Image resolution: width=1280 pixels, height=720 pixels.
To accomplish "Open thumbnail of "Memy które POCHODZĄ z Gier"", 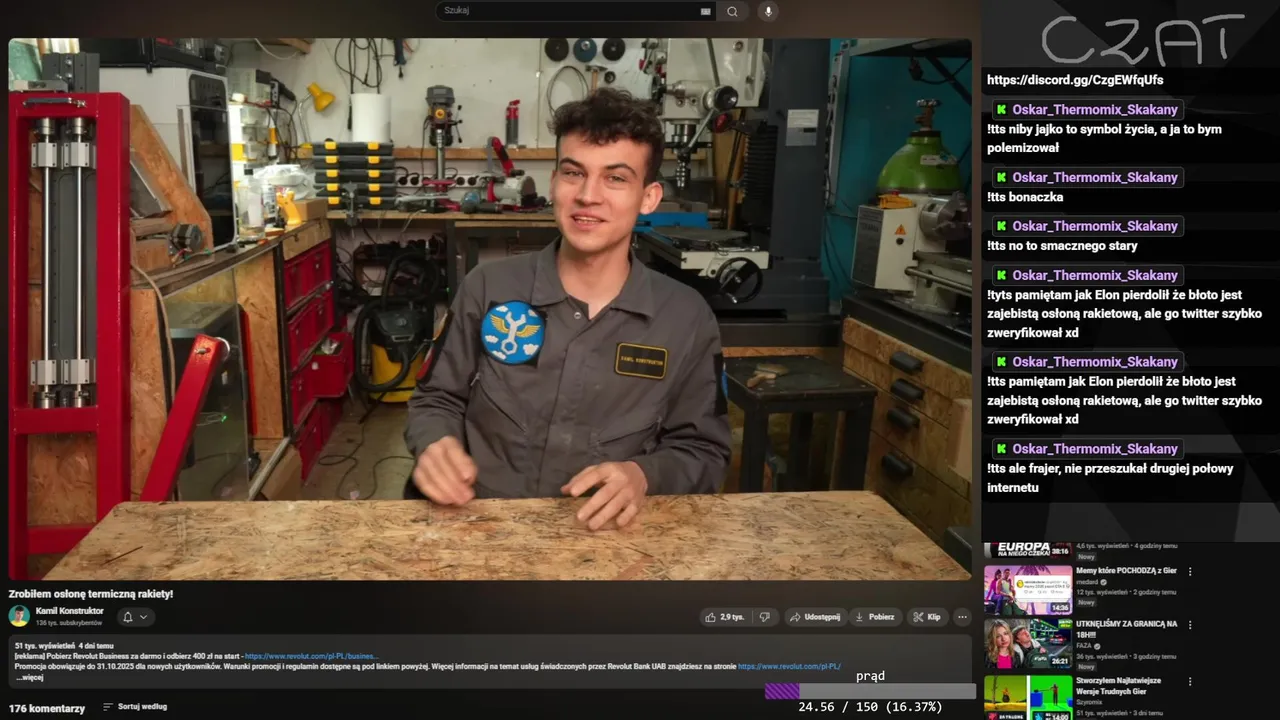I will pos(1028,590).
